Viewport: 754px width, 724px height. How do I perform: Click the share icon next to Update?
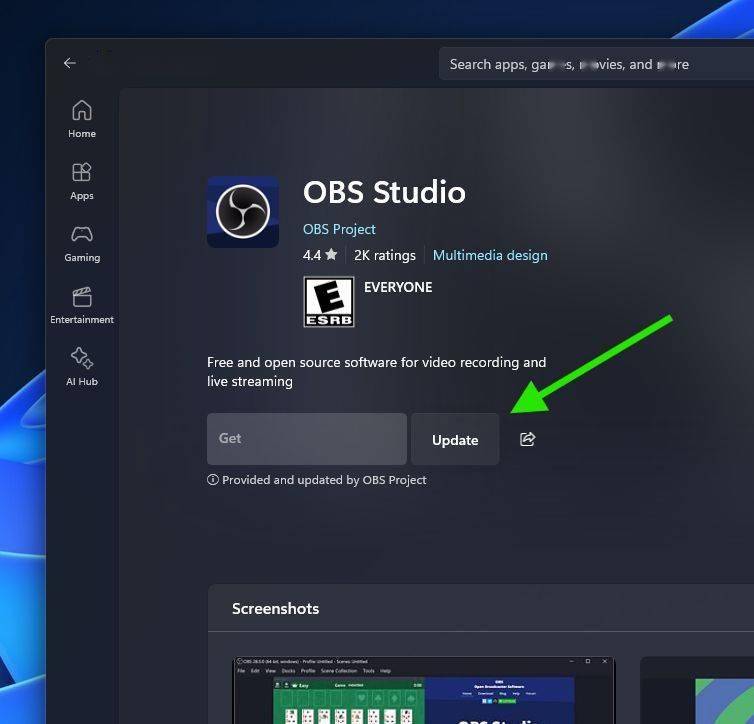(528, 439)
